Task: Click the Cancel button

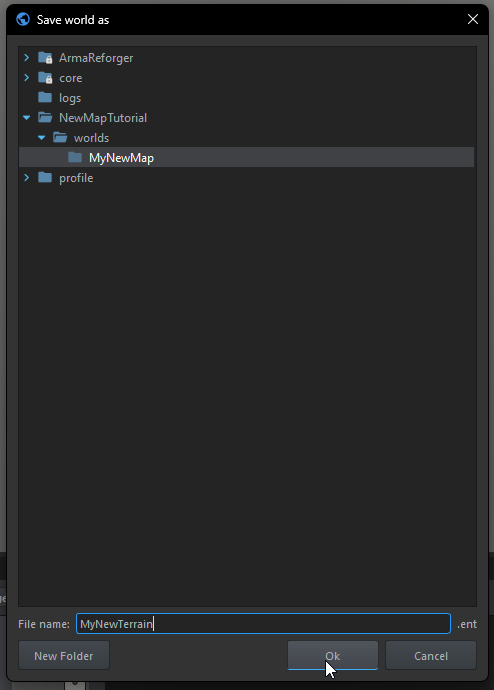Action: (x=431, y=656)
